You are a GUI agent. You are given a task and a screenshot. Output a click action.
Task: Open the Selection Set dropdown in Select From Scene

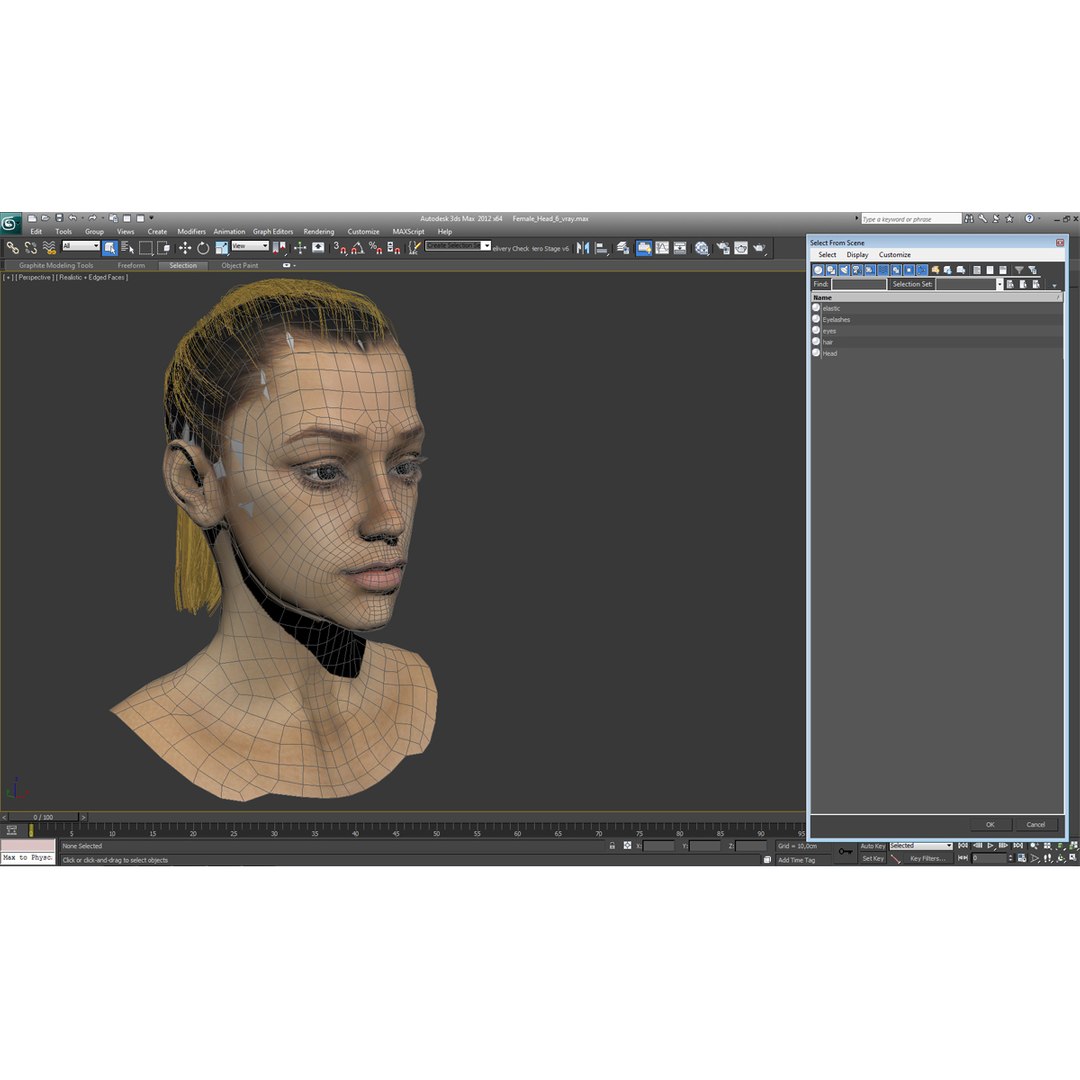coord(999,284)
